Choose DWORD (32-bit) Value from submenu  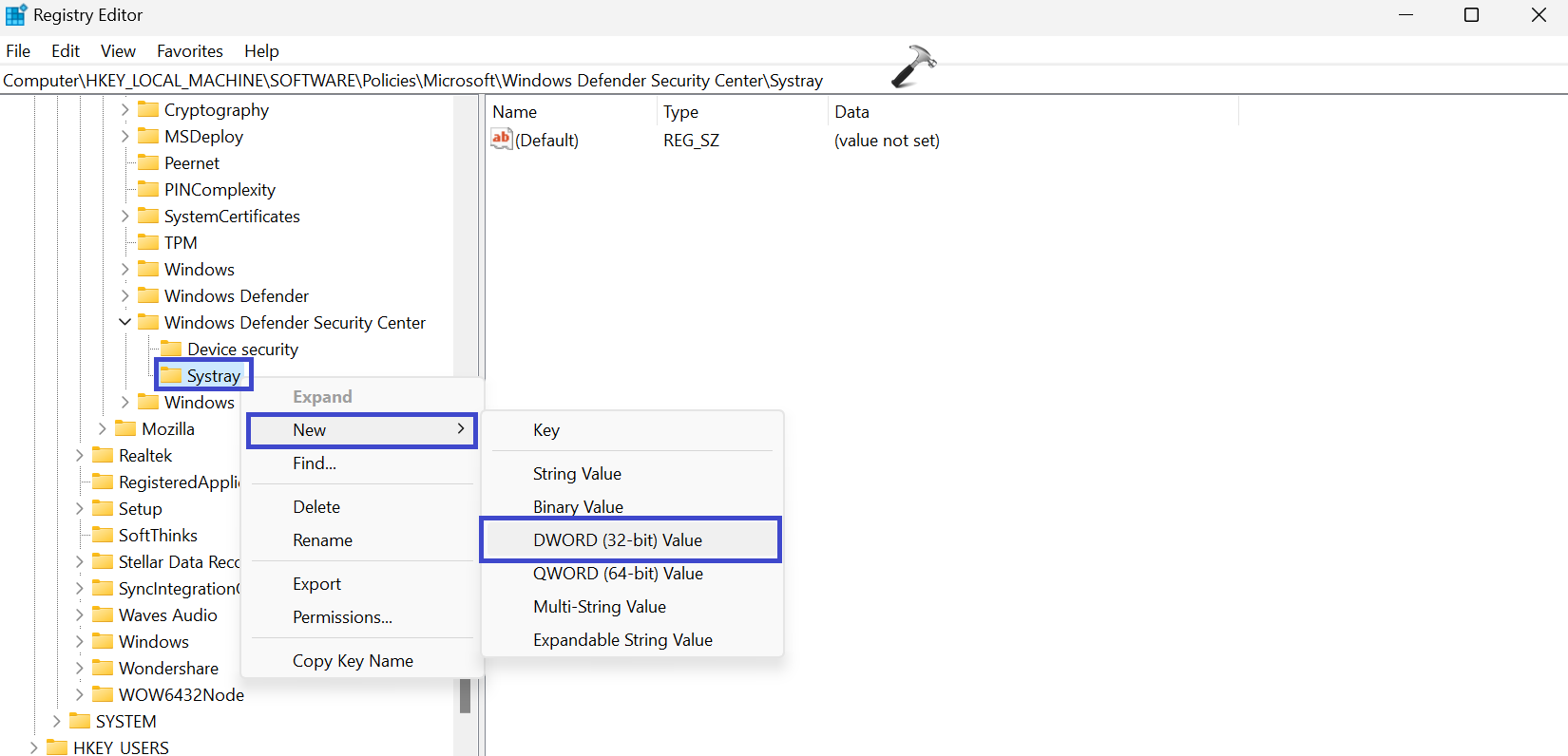[x=618, y=539]
